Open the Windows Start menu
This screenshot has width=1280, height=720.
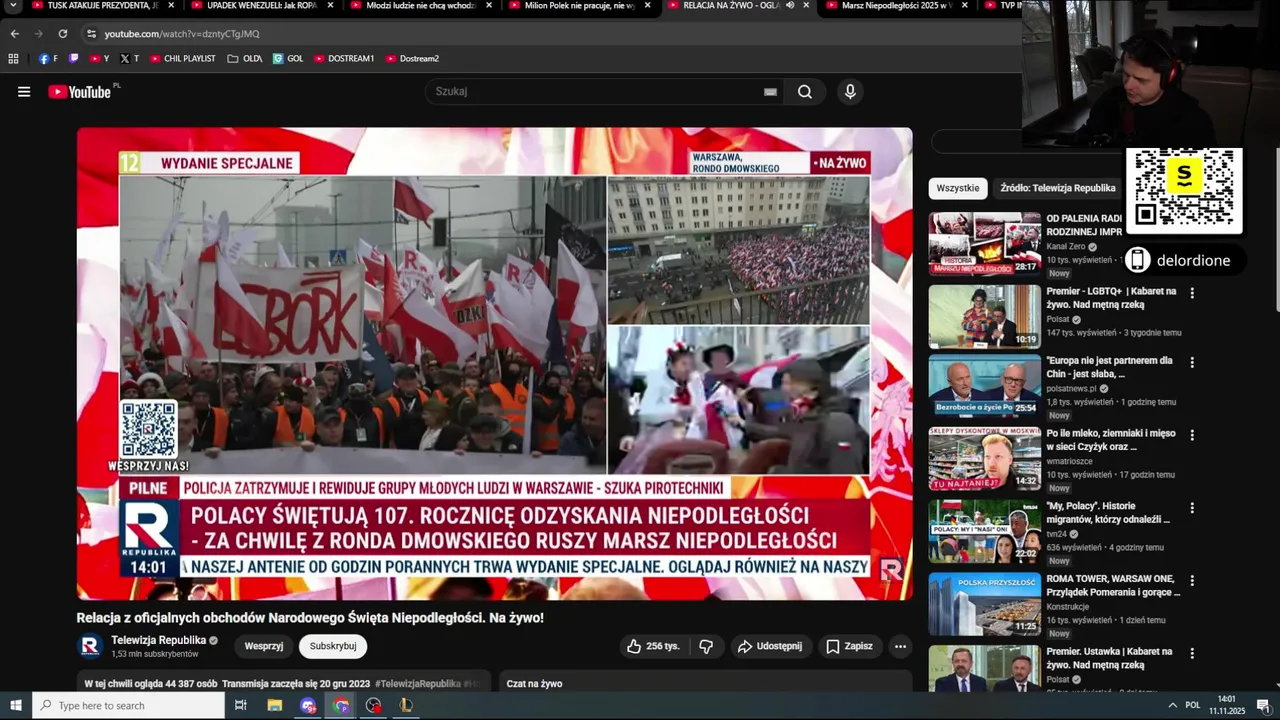click(16, 706)
